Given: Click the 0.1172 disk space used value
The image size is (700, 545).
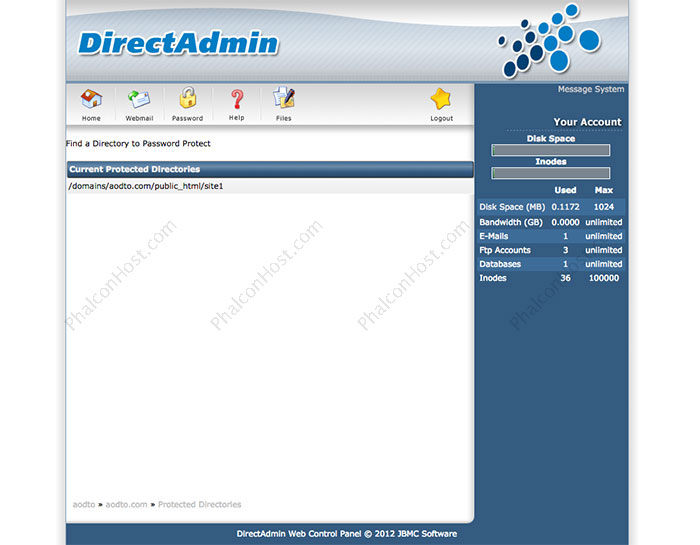Looking at the screenshot, I should [x=565, y=207].
